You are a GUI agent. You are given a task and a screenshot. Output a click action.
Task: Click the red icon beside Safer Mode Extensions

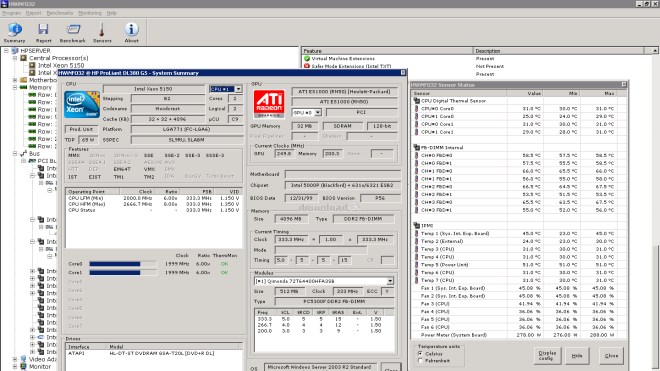pyautogui.click(x=307, y=66)
